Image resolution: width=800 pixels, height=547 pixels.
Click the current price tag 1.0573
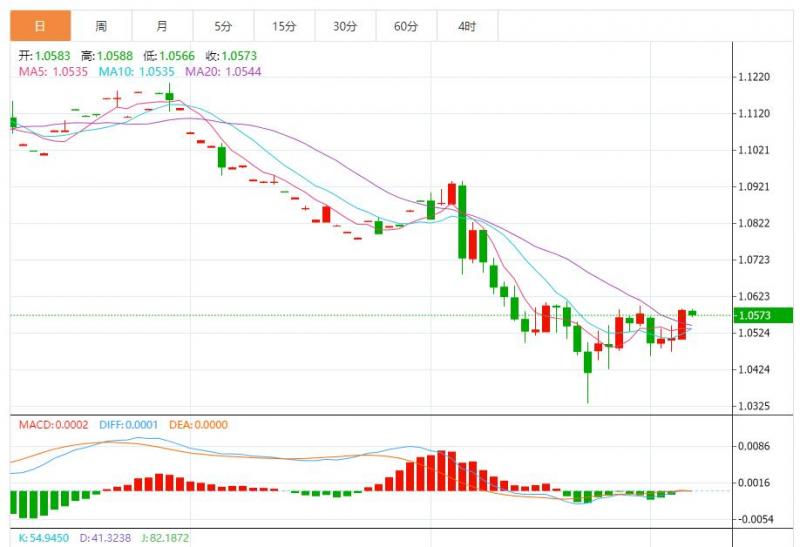(x=763, y=315)
